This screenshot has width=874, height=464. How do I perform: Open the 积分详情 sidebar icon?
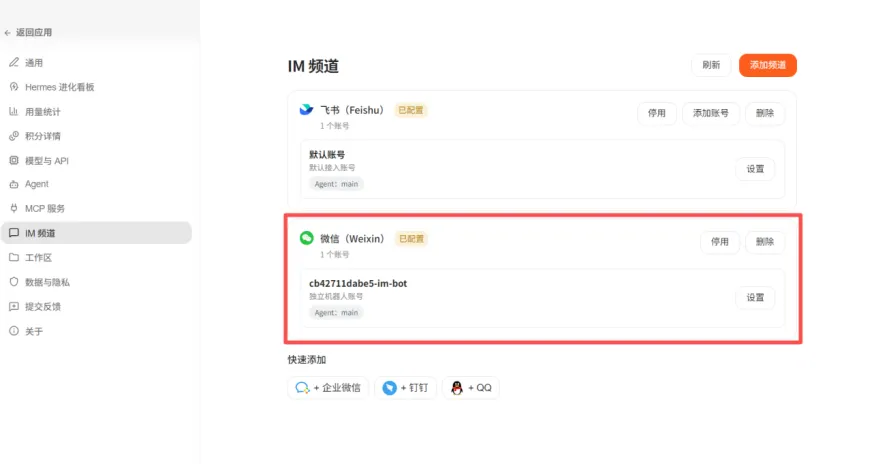coord(14,136)
